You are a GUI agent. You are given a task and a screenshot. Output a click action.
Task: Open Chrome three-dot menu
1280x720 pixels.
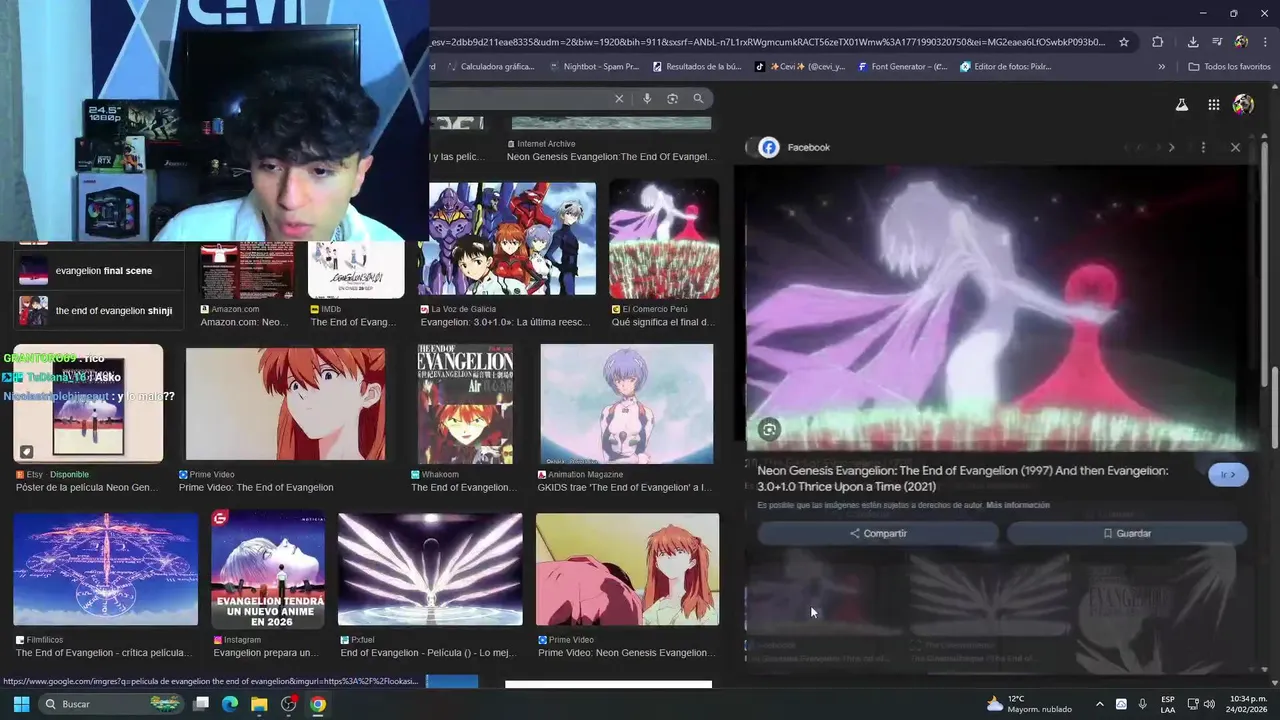click(1265, 42)
